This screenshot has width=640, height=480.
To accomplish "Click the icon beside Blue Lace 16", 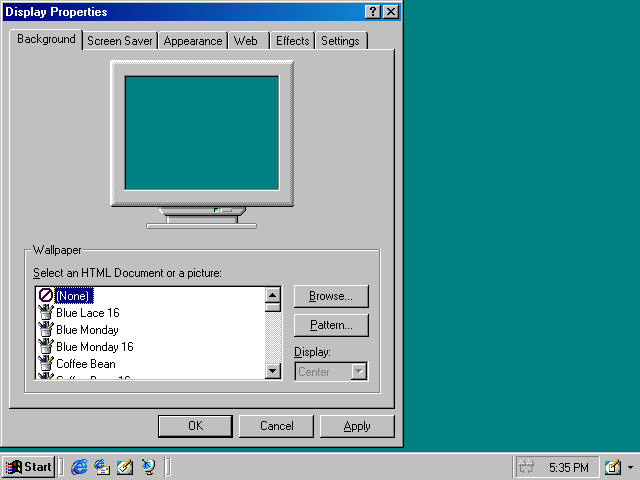I will (45, 313).
